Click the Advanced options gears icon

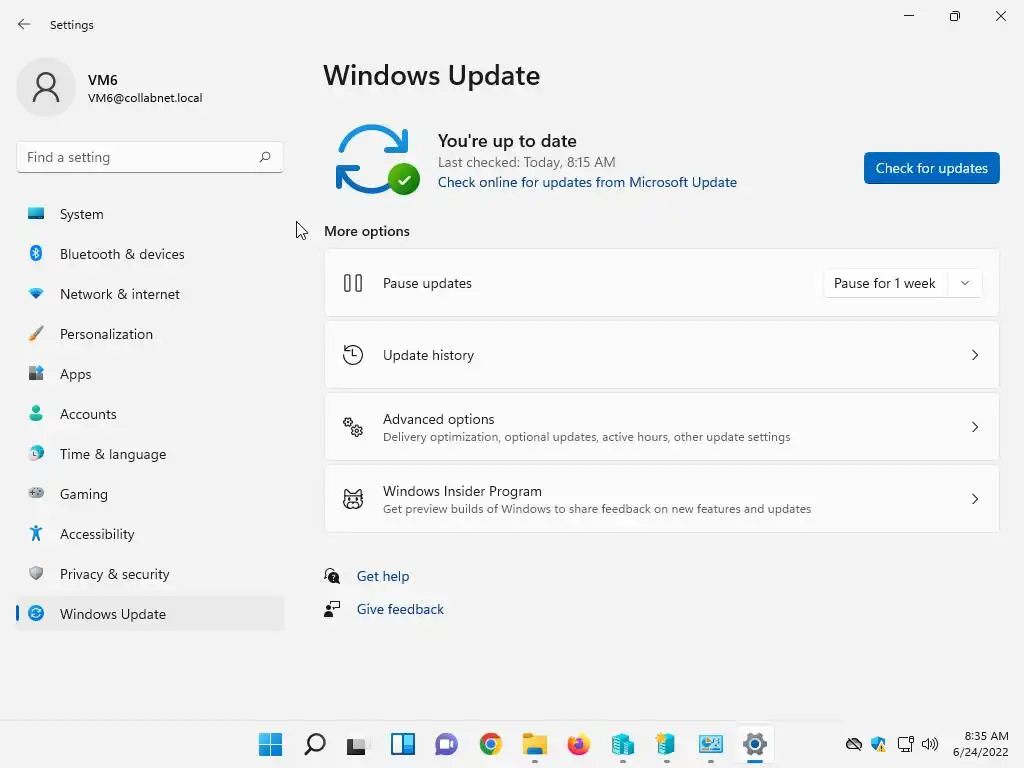353,427
